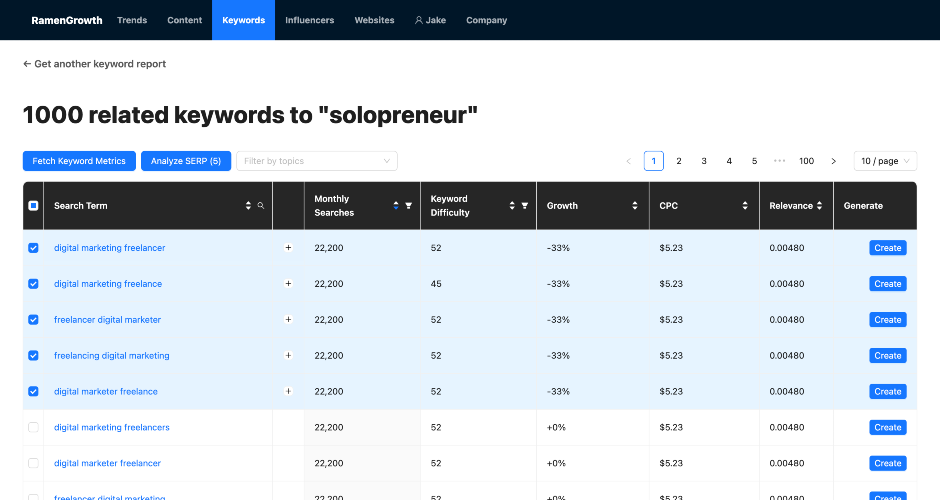Jump to page 100 in pagination
The height and width of the screenshot is (500, 940).
click(x=806, y=161)
